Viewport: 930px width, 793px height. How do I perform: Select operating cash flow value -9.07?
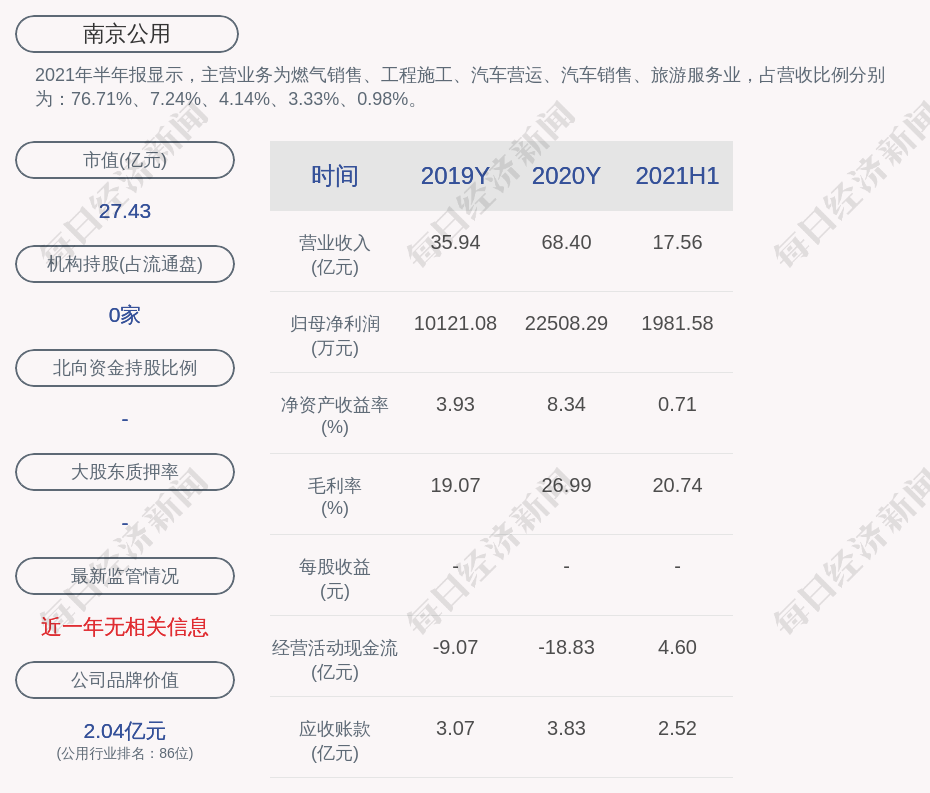(455, 647)
